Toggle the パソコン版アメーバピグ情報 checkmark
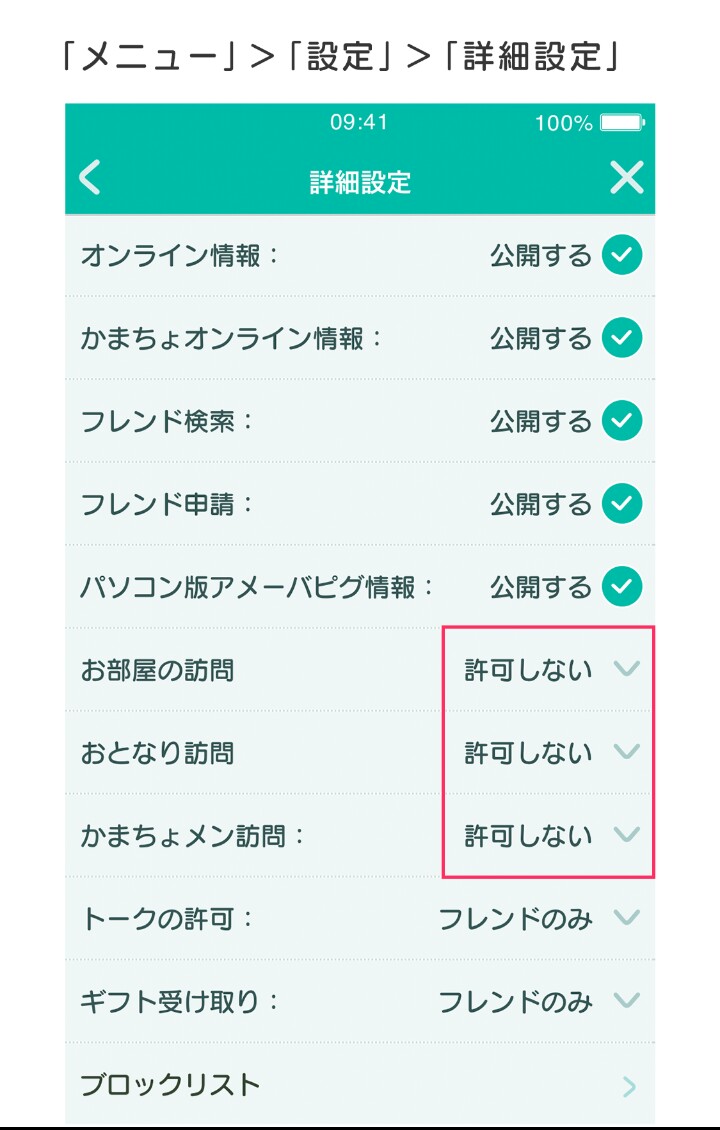Viewport: 720px width, 1130px height. (622, 586)
